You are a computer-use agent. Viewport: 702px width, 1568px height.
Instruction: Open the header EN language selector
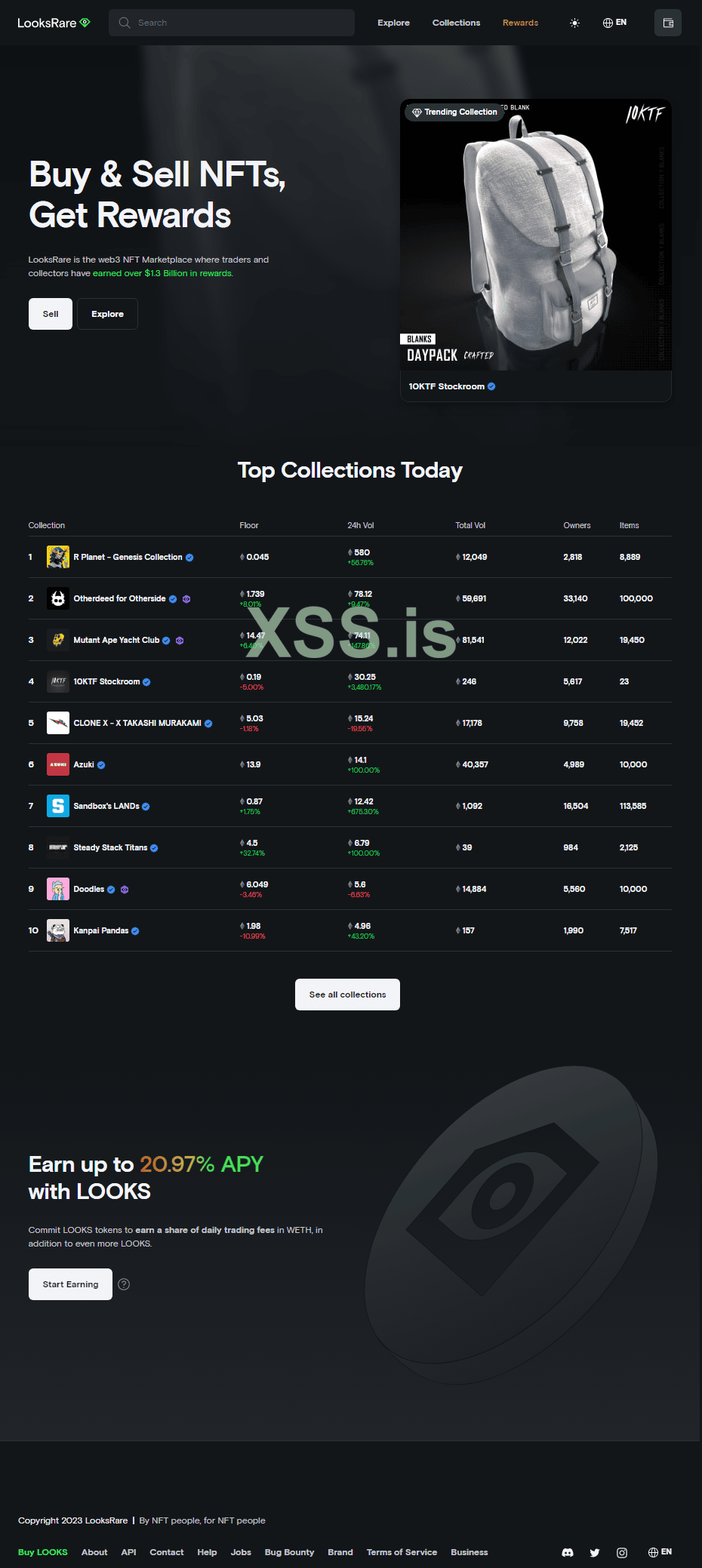point(614,23)
